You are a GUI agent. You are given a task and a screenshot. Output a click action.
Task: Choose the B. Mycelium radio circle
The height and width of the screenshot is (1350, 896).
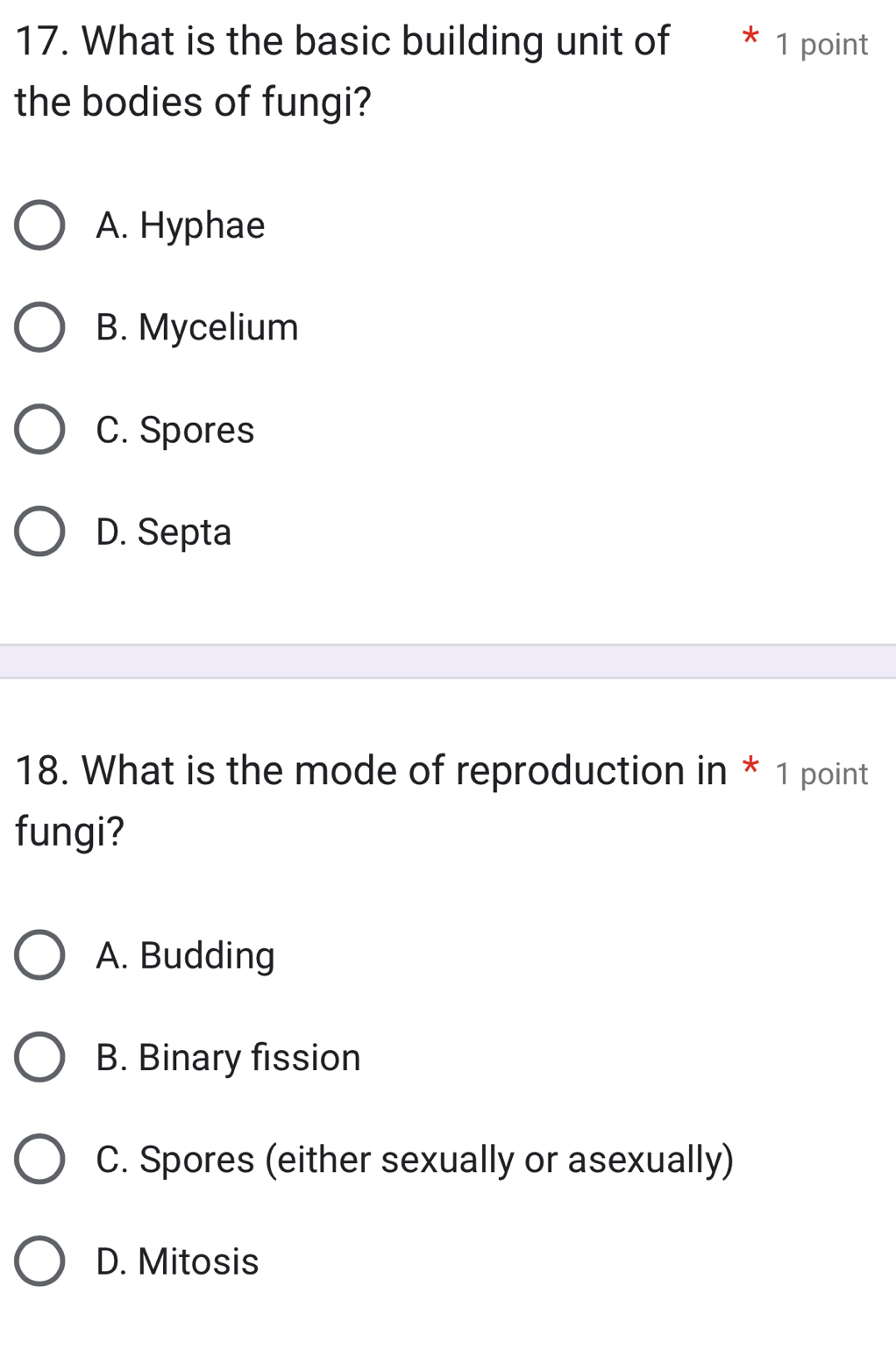click(x=39, y=328)
